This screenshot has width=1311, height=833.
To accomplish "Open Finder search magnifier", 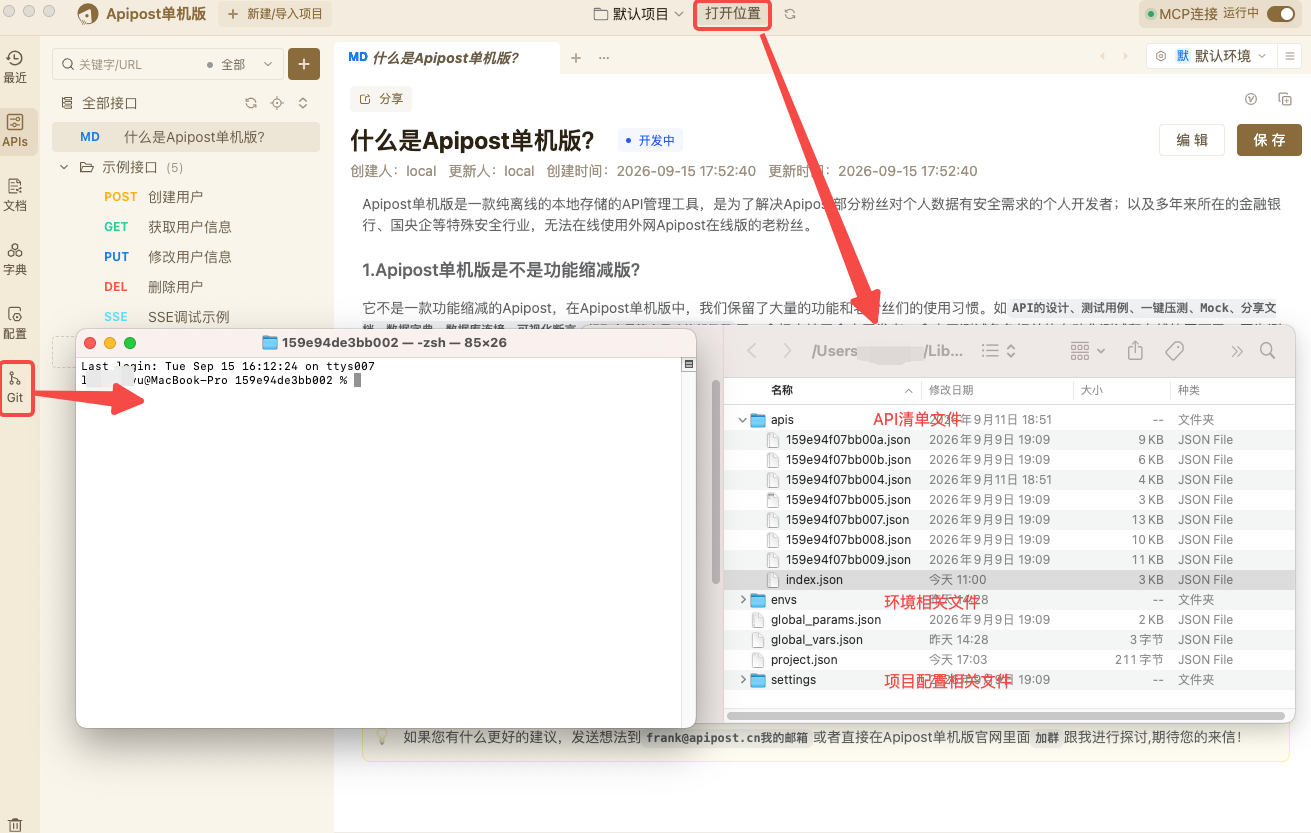I will [1267, 351].
